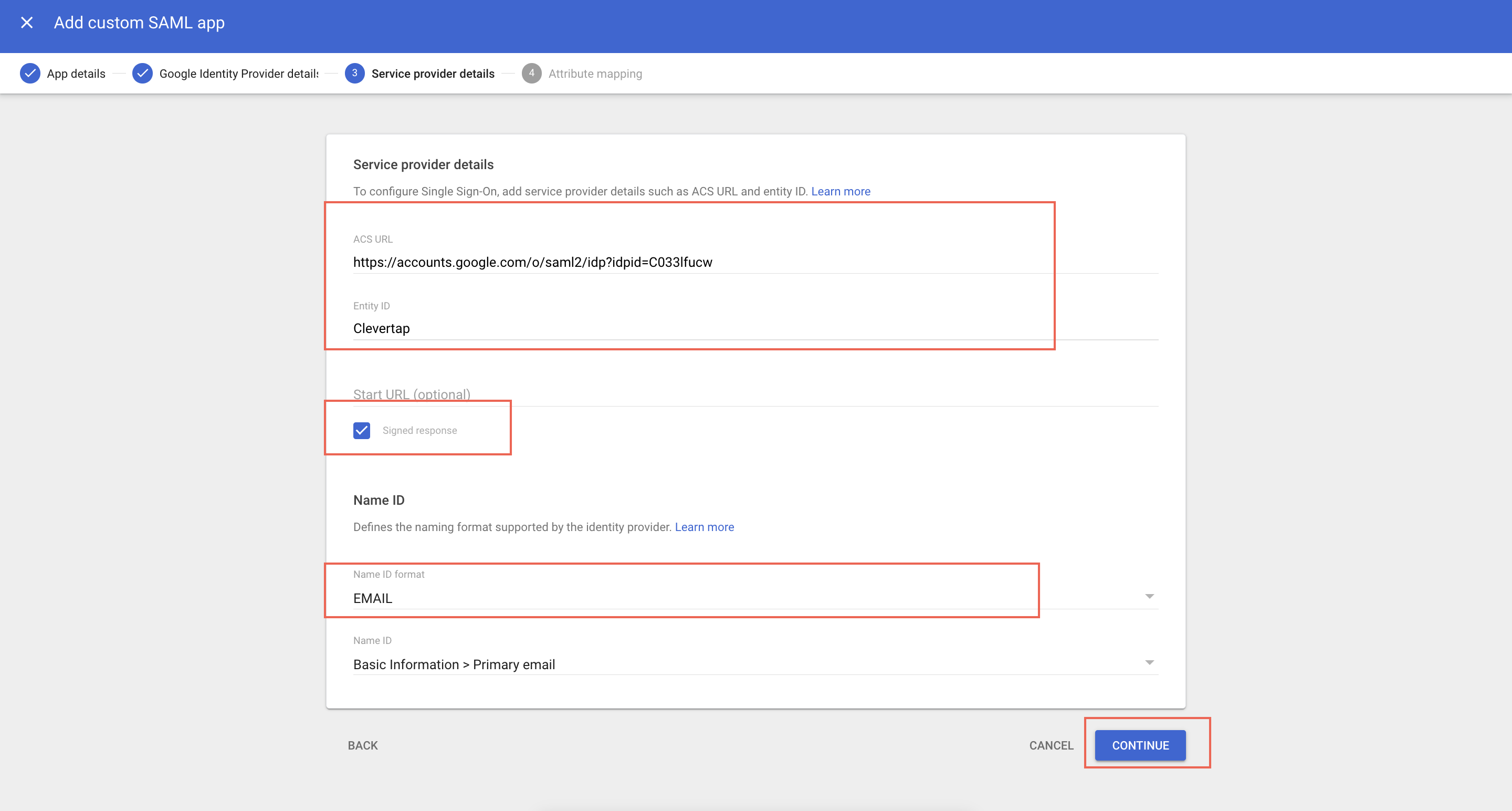Screen dimensions: 1512x811
Task: Focus the ACS URL input field
Action: click(x=755, y=262)
